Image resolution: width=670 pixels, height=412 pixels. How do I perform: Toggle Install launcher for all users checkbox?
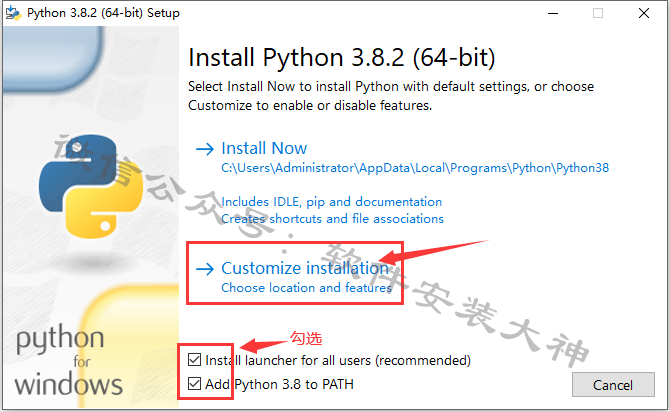coord(194,360)
